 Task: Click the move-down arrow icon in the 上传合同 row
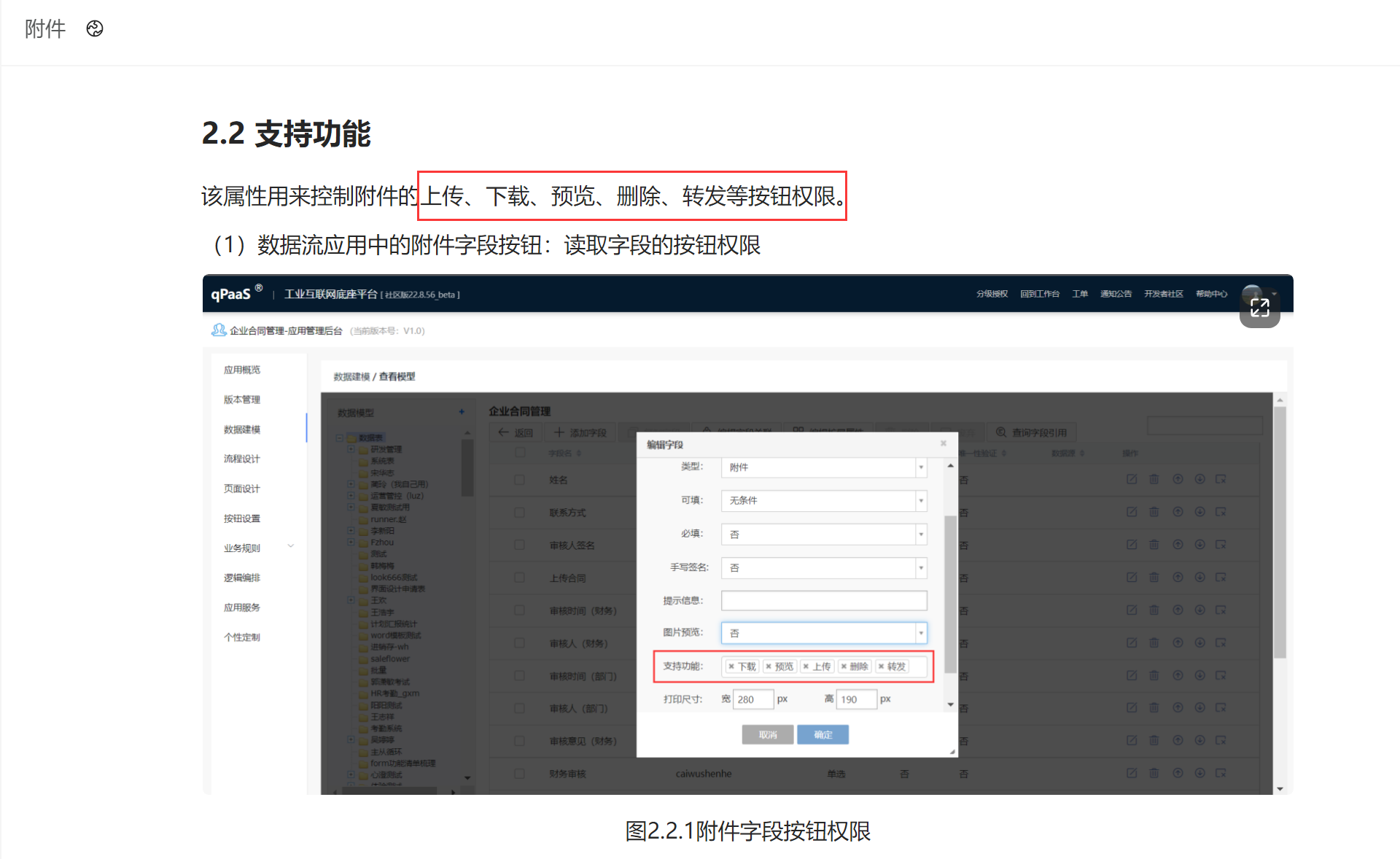tap(1199, 578)
